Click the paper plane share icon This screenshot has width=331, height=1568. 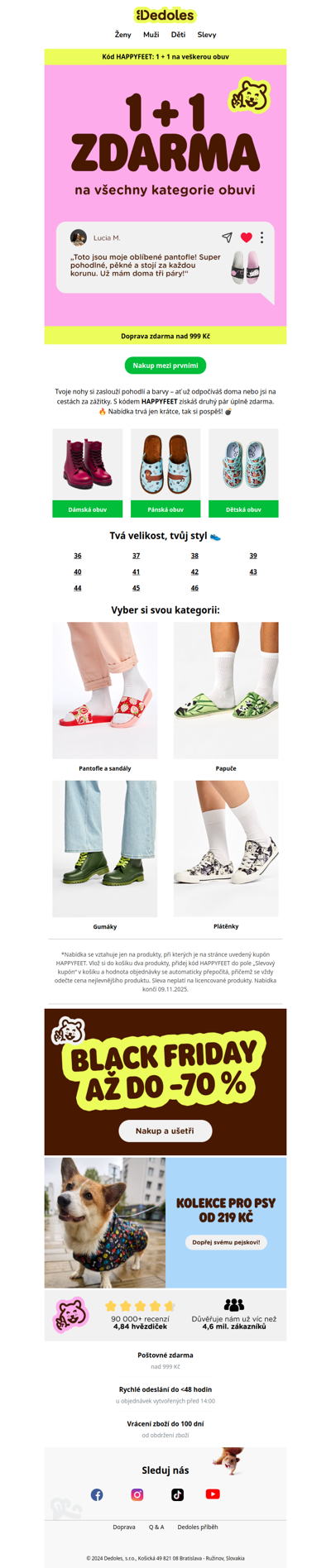pyautogui.click(x=227, y=237)
